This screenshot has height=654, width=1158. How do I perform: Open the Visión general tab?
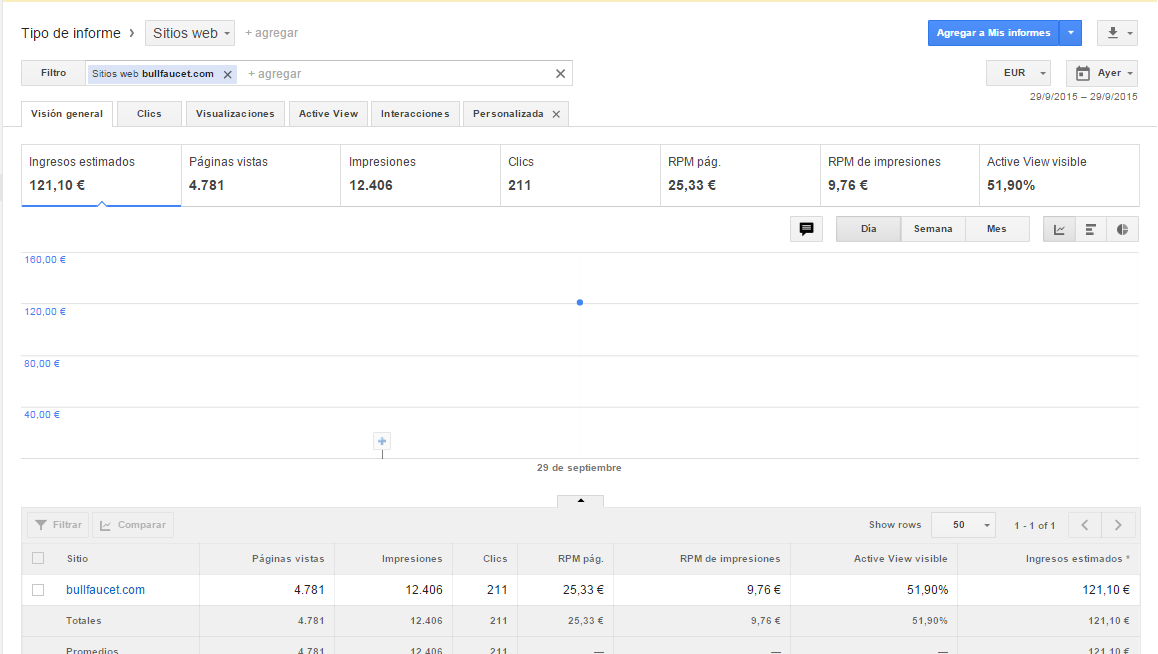(x=67, y=114)
